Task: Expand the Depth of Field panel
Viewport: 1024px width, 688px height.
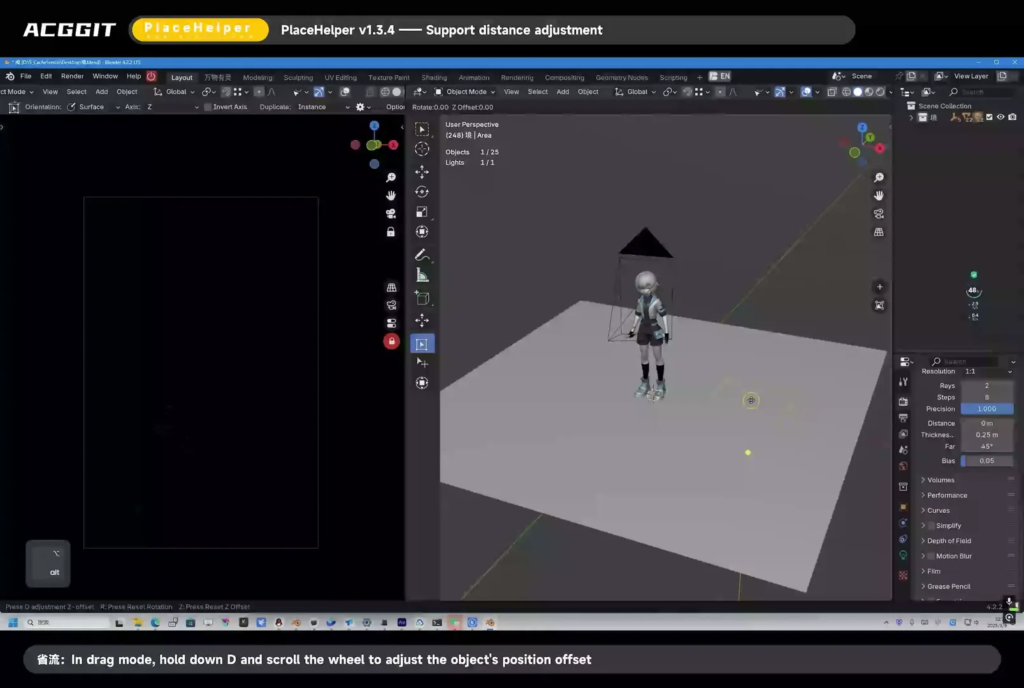Action: 949,541
